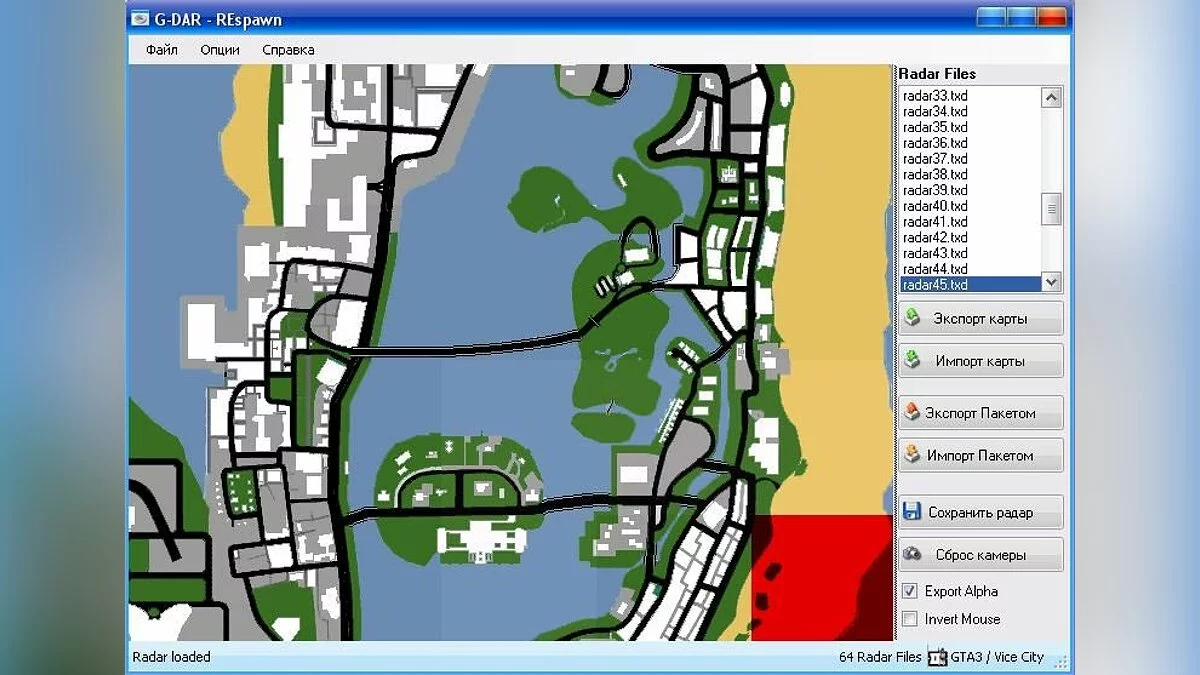Click the 'Radar loaded' status message
This screenshot has height=675, width=1200.
pos(171,657)
